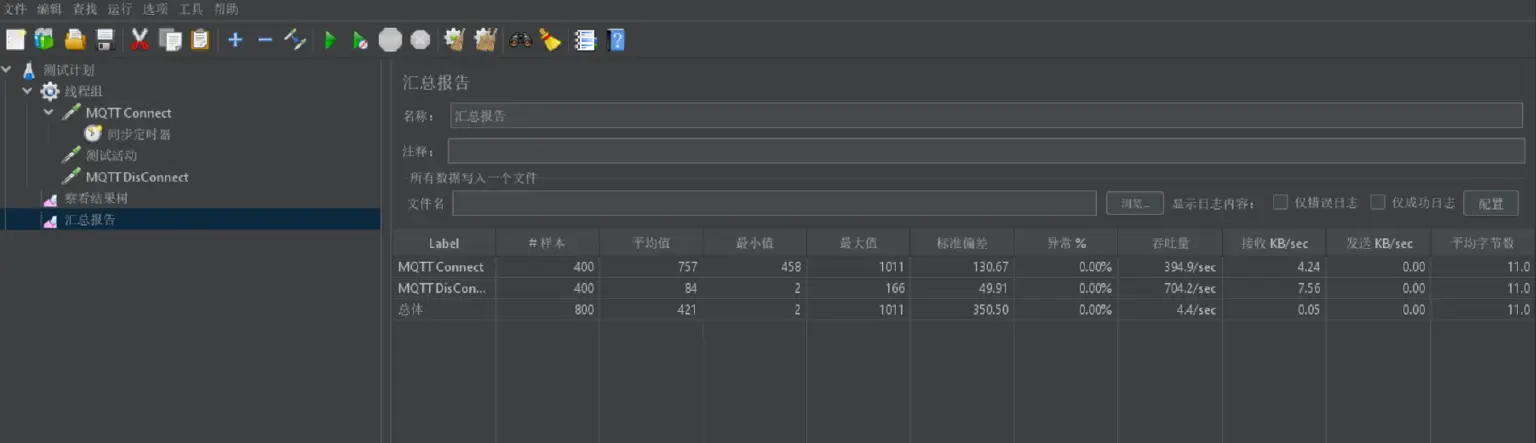The image size is (1536, 443).
Task: Reset search with the broom icon
Action: 550,40
